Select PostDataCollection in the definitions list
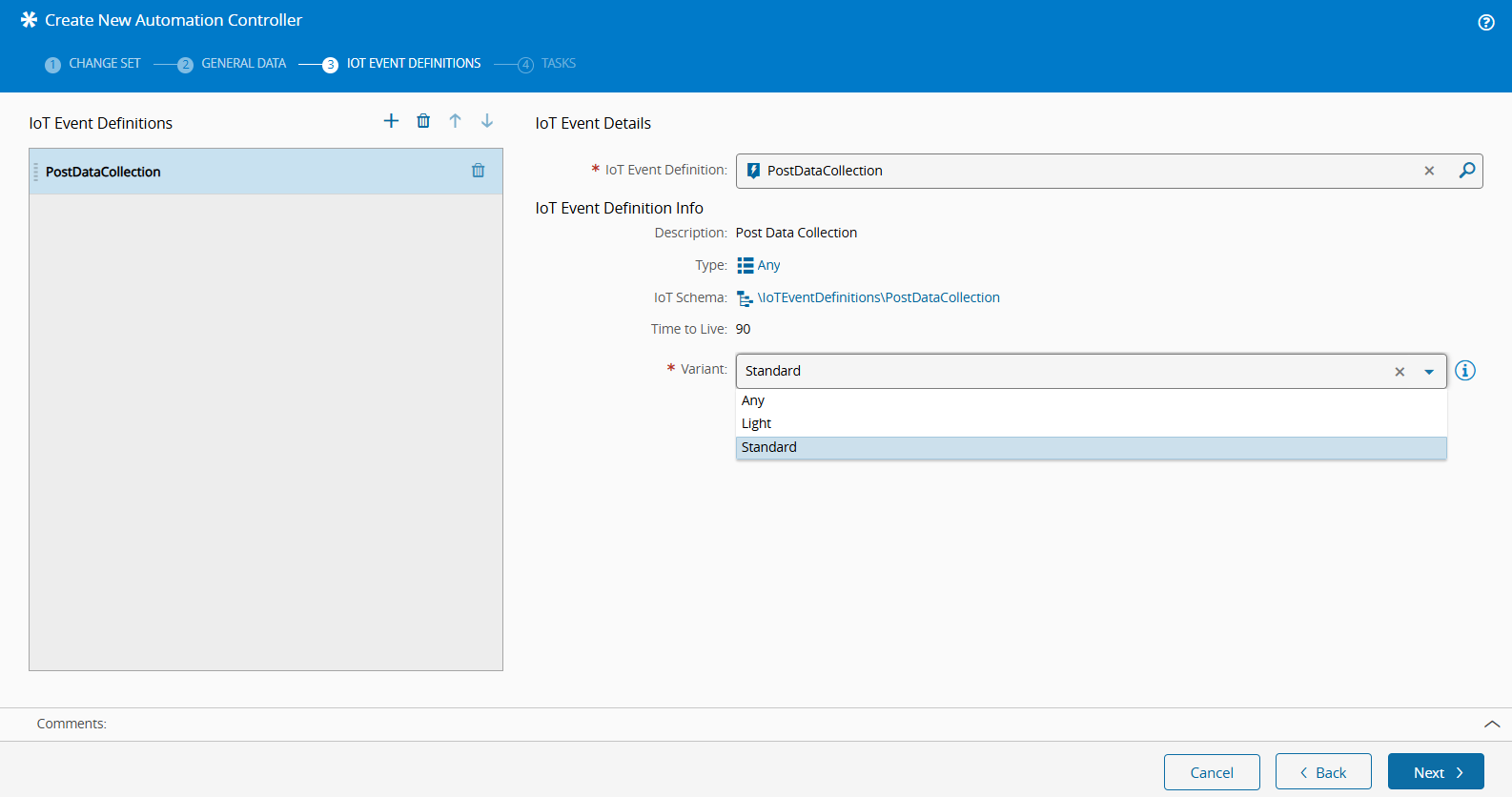Viewport: 1512px width, 797px height. pos(103,172)
